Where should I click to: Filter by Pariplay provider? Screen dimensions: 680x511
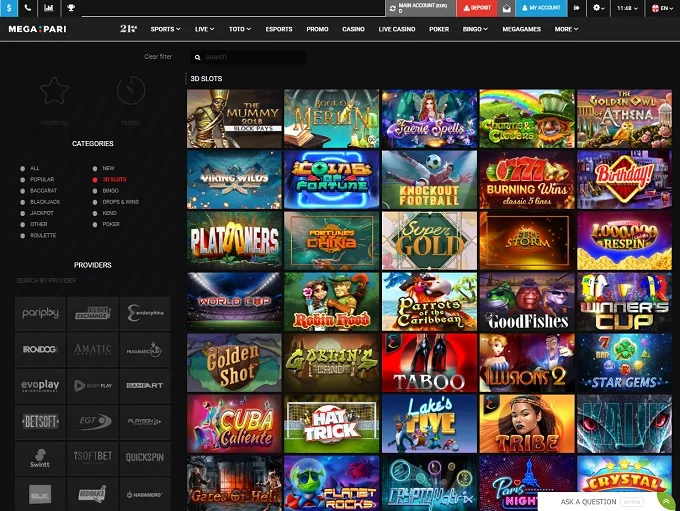tap(40, 313)
